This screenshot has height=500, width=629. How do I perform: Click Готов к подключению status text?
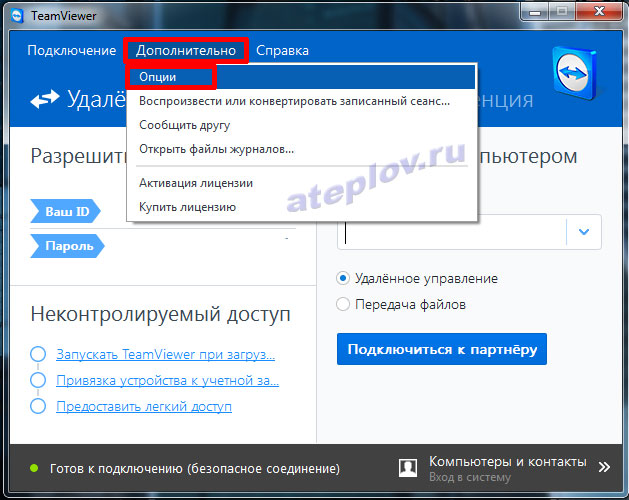[x=195, y=468]
